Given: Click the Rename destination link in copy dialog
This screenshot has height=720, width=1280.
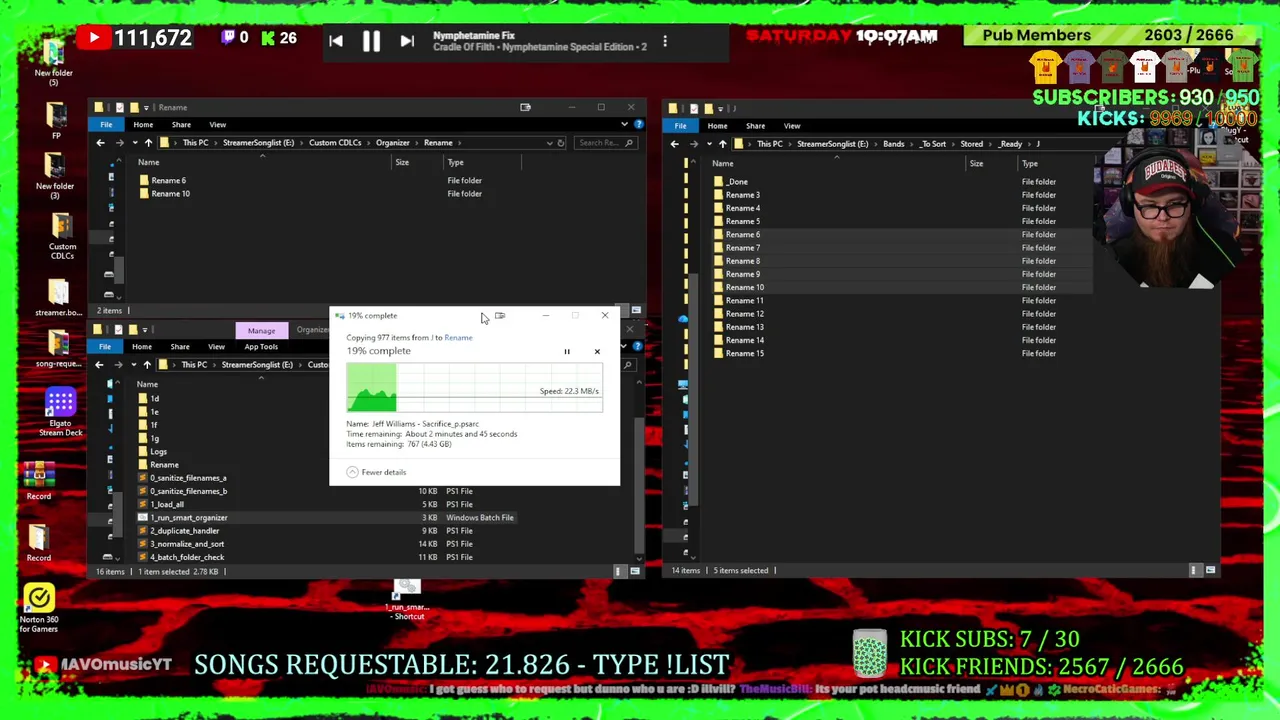Looking at the screenshot, I should pyautogui.click(x=458, y=338).
